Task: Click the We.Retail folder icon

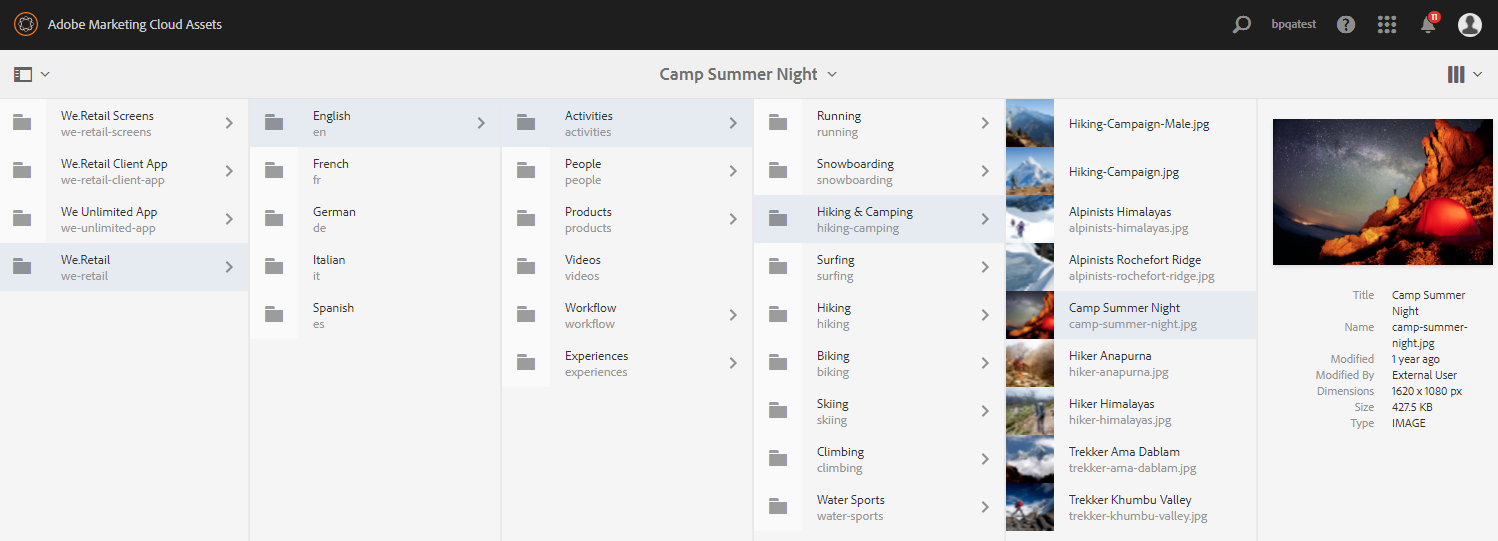Action: coord(22,267)
